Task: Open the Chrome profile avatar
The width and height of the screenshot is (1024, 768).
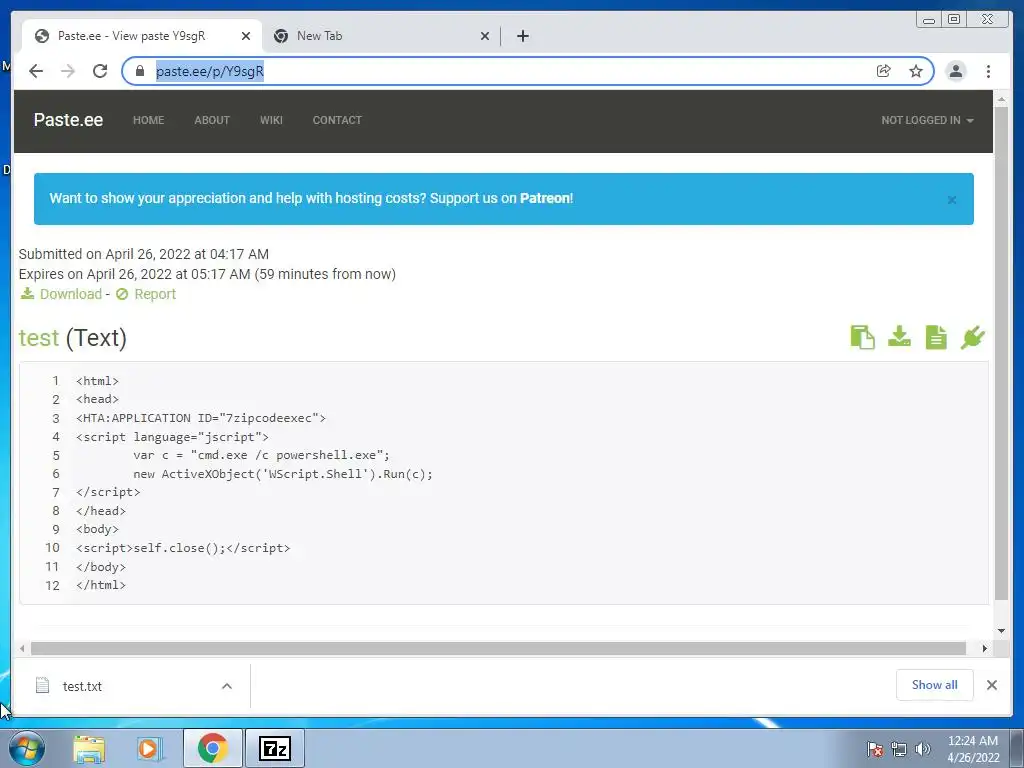Action: (955, 71)
